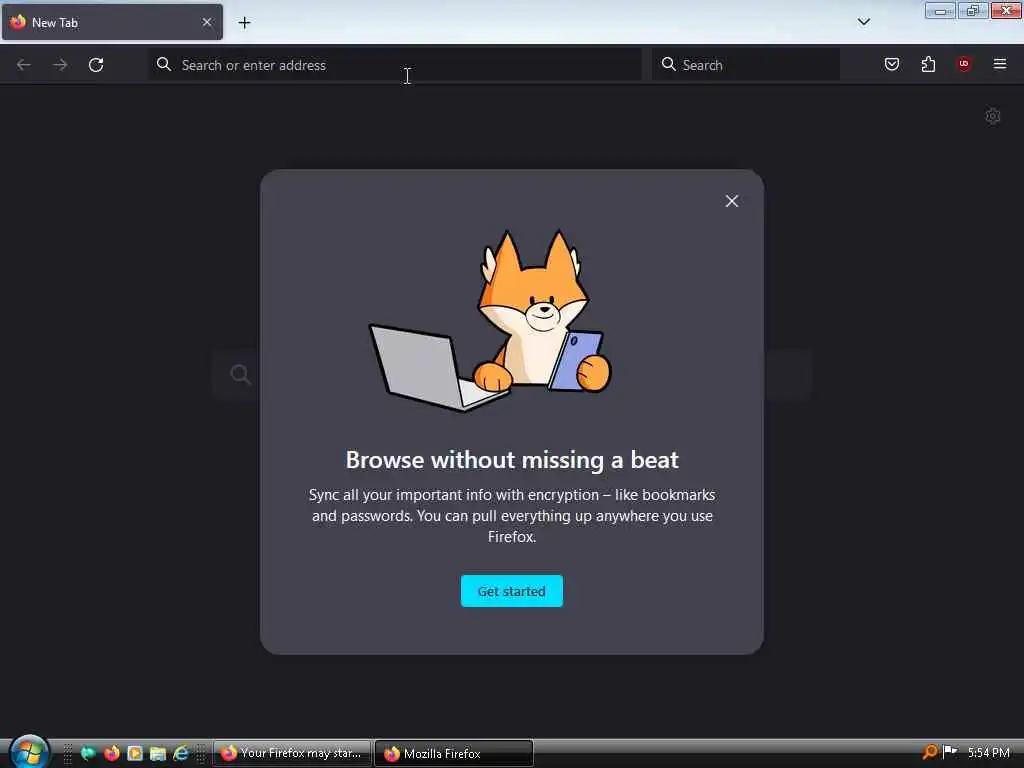The height and width of the screenshot is (768, 1024).
Task: Launch Internet Explorer from quick launch
Action: (181, 754)
